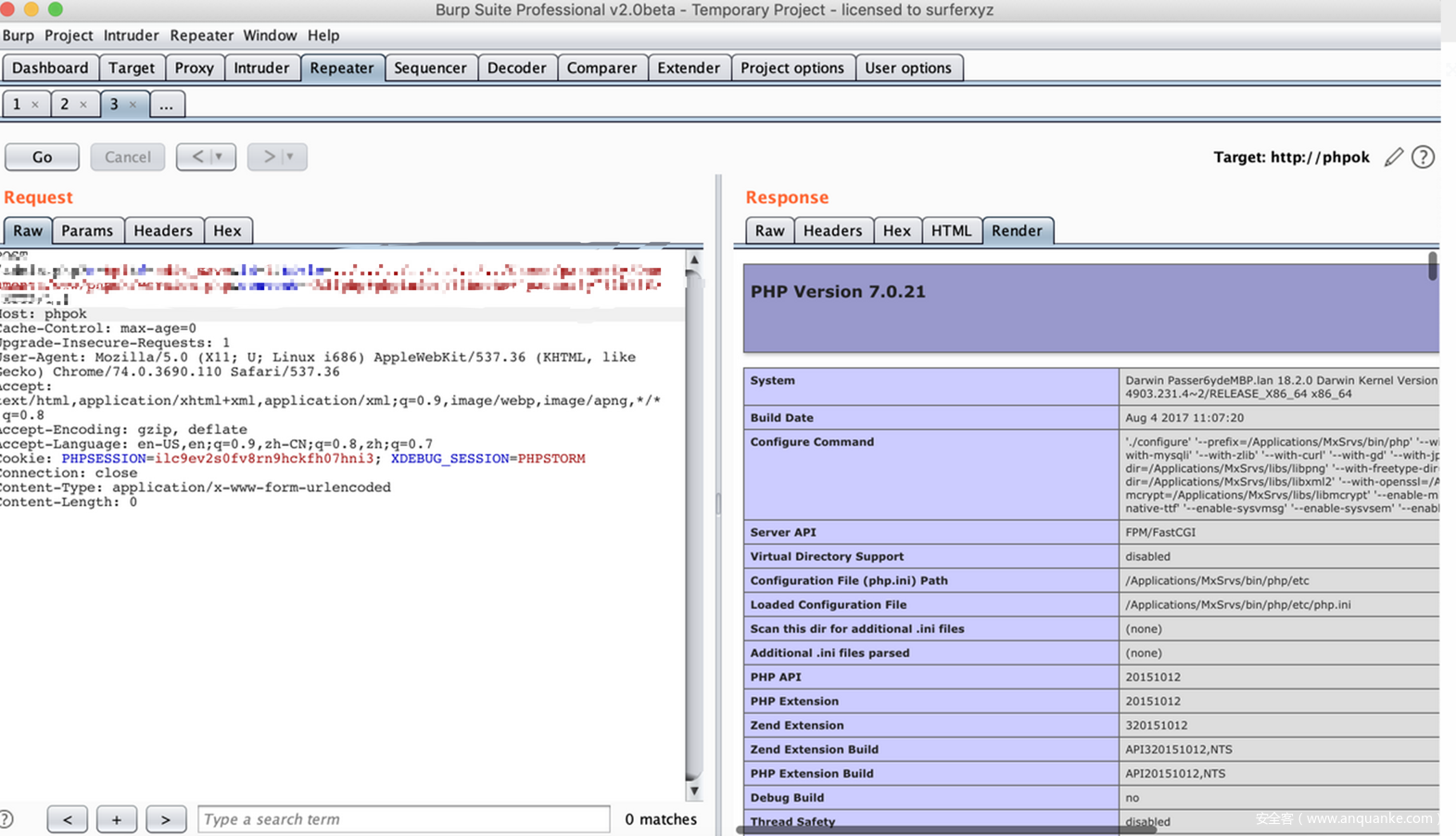Show the response Headers view
The height and width of the screenshot is (836, 1456).
[x=832, y=231]
